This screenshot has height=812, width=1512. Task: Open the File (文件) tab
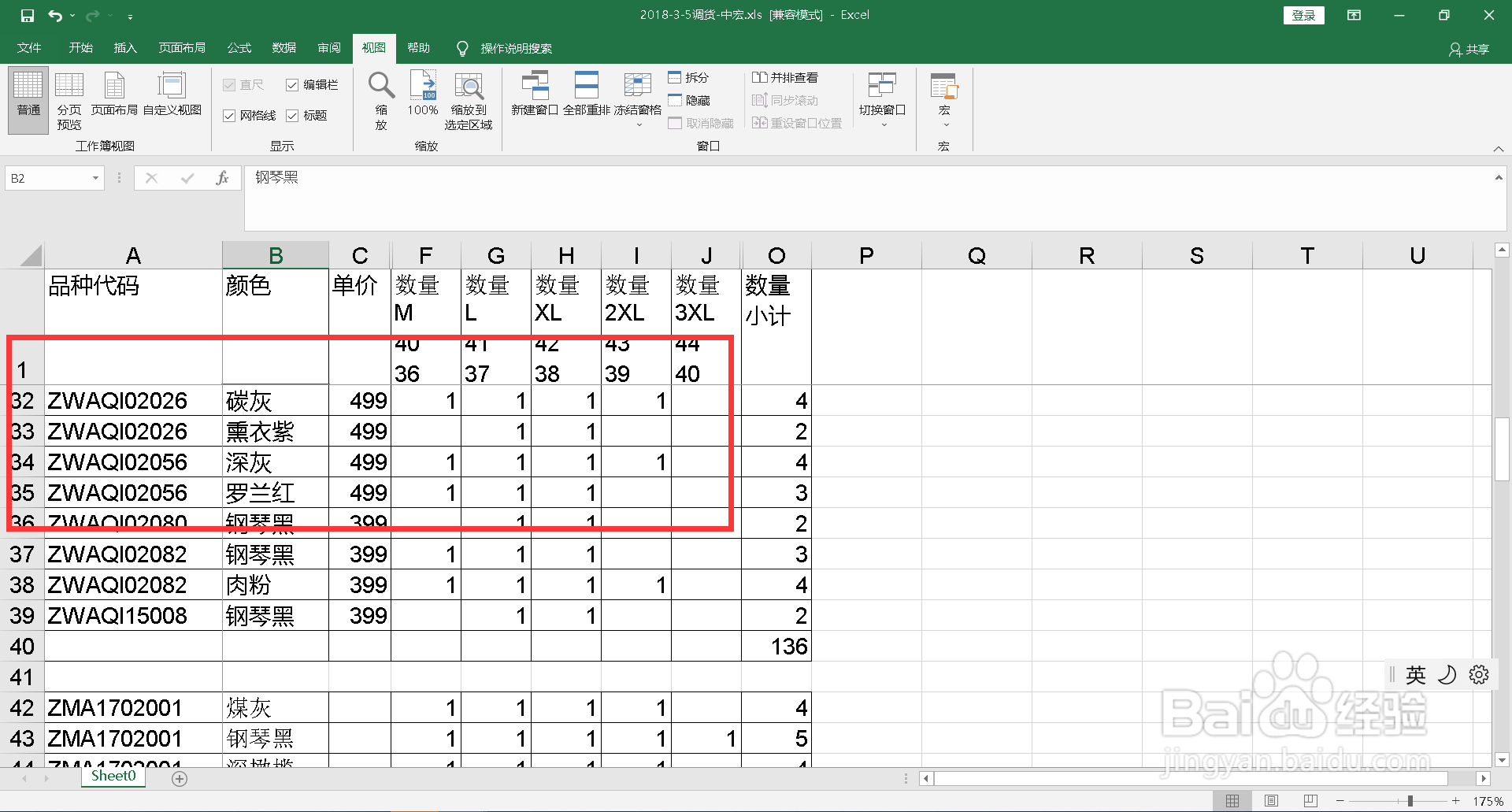29,48
